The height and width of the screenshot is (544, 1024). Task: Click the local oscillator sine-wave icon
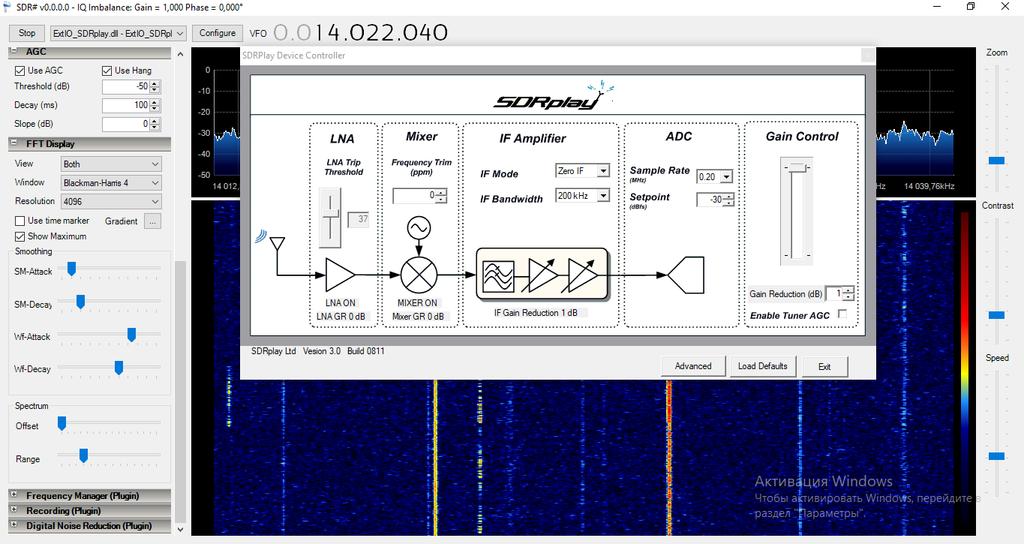[x=419, y=228]
